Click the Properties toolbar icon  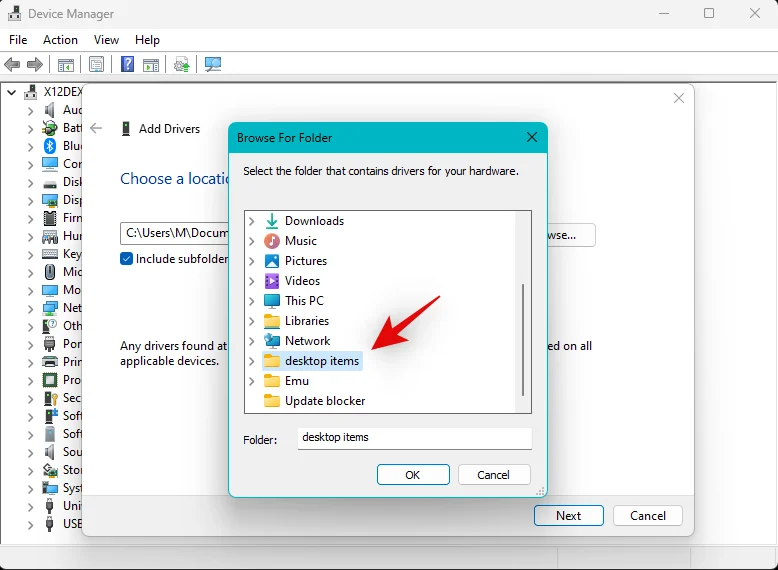(96, 64)
